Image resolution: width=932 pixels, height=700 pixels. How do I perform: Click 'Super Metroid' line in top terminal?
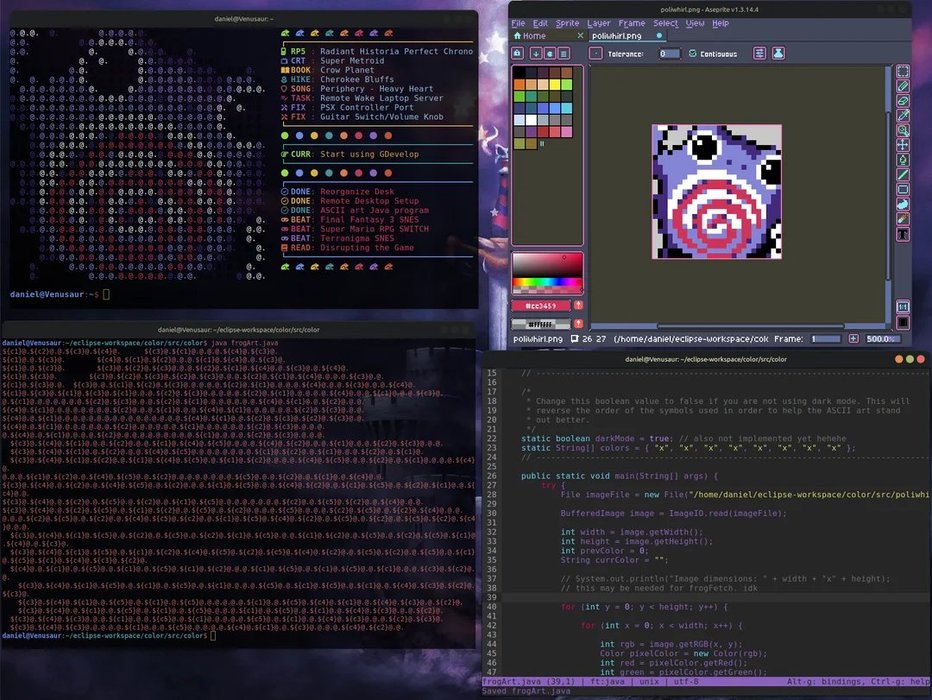point(352,61)
